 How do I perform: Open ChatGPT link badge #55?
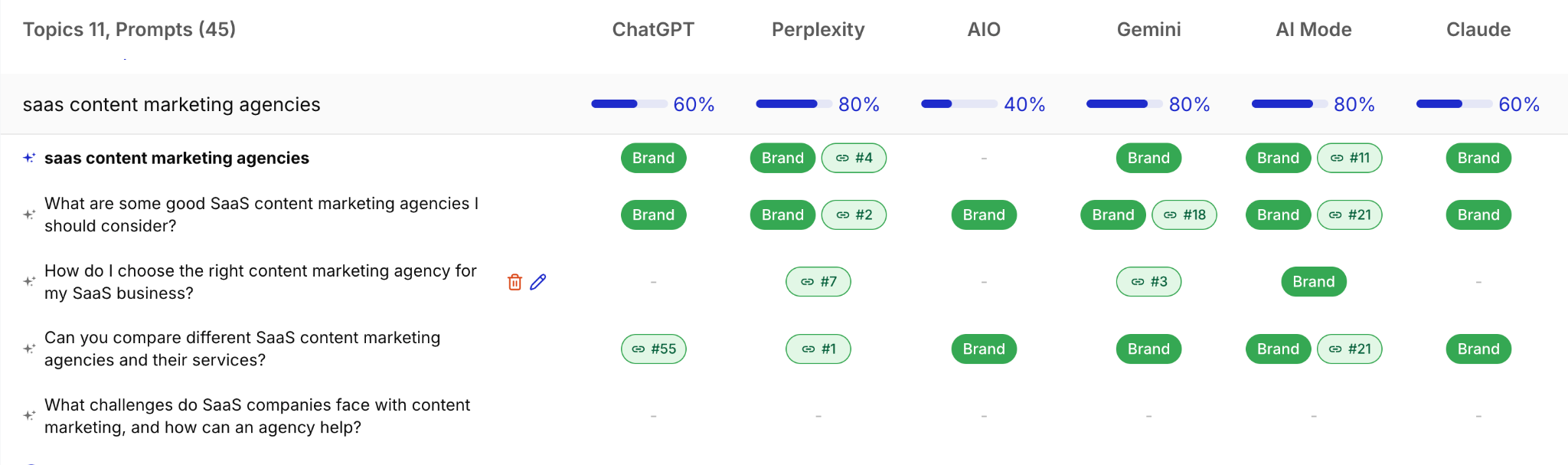(x=653, y=349)
